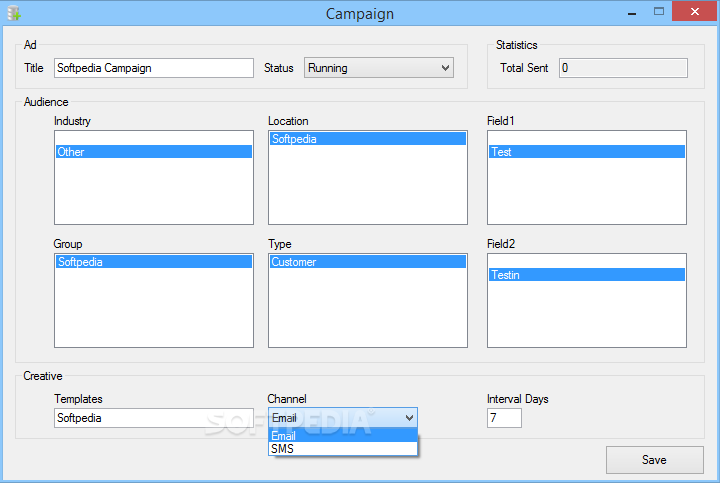Minimize the Campaign window

pos(632,12)
